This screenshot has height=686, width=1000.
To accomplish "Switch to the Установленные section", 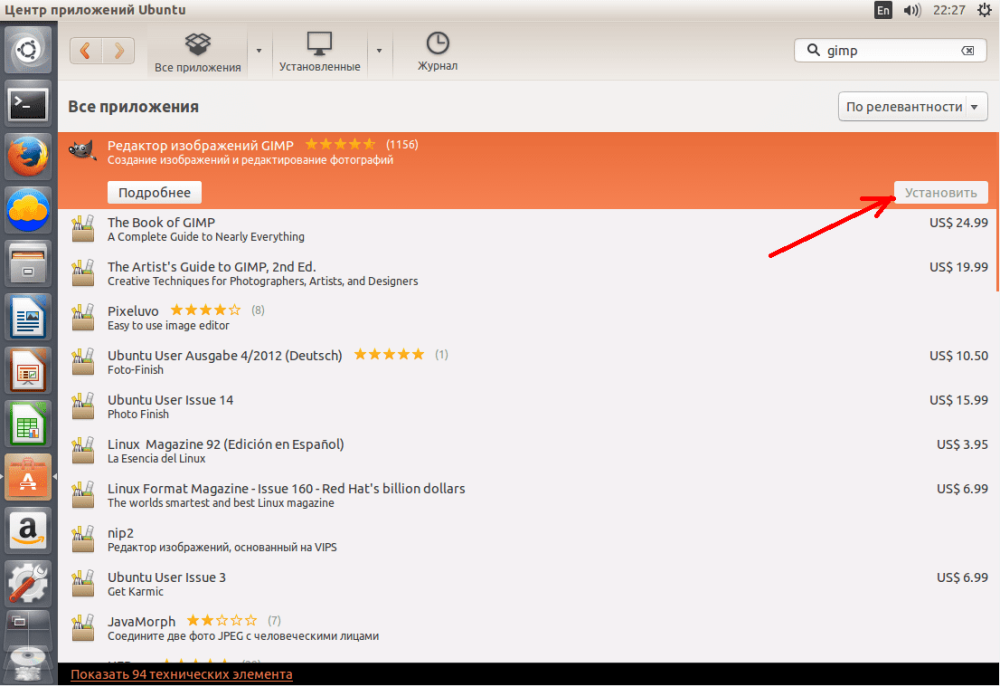I will pos(320,52).
